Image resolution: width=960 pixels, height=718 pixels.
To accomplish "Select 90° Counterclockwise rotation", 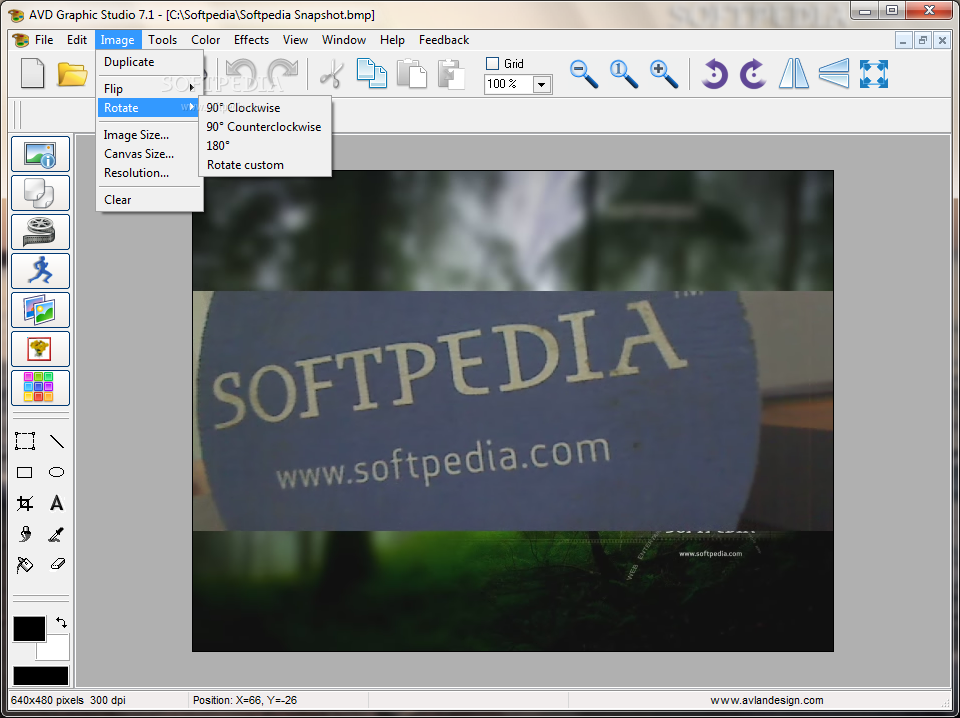I will point(265,127).
